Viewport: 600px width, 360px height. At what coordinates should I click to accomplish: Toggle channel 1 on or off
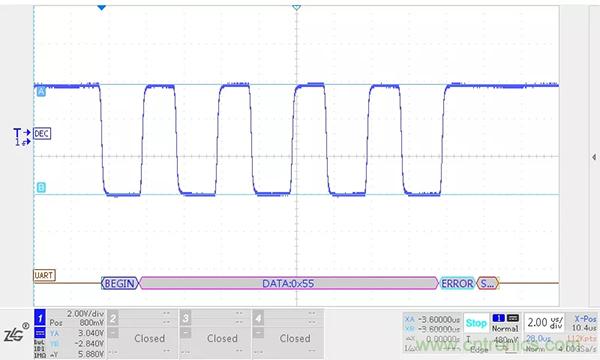pyautogui.click(x=40, y=318)
